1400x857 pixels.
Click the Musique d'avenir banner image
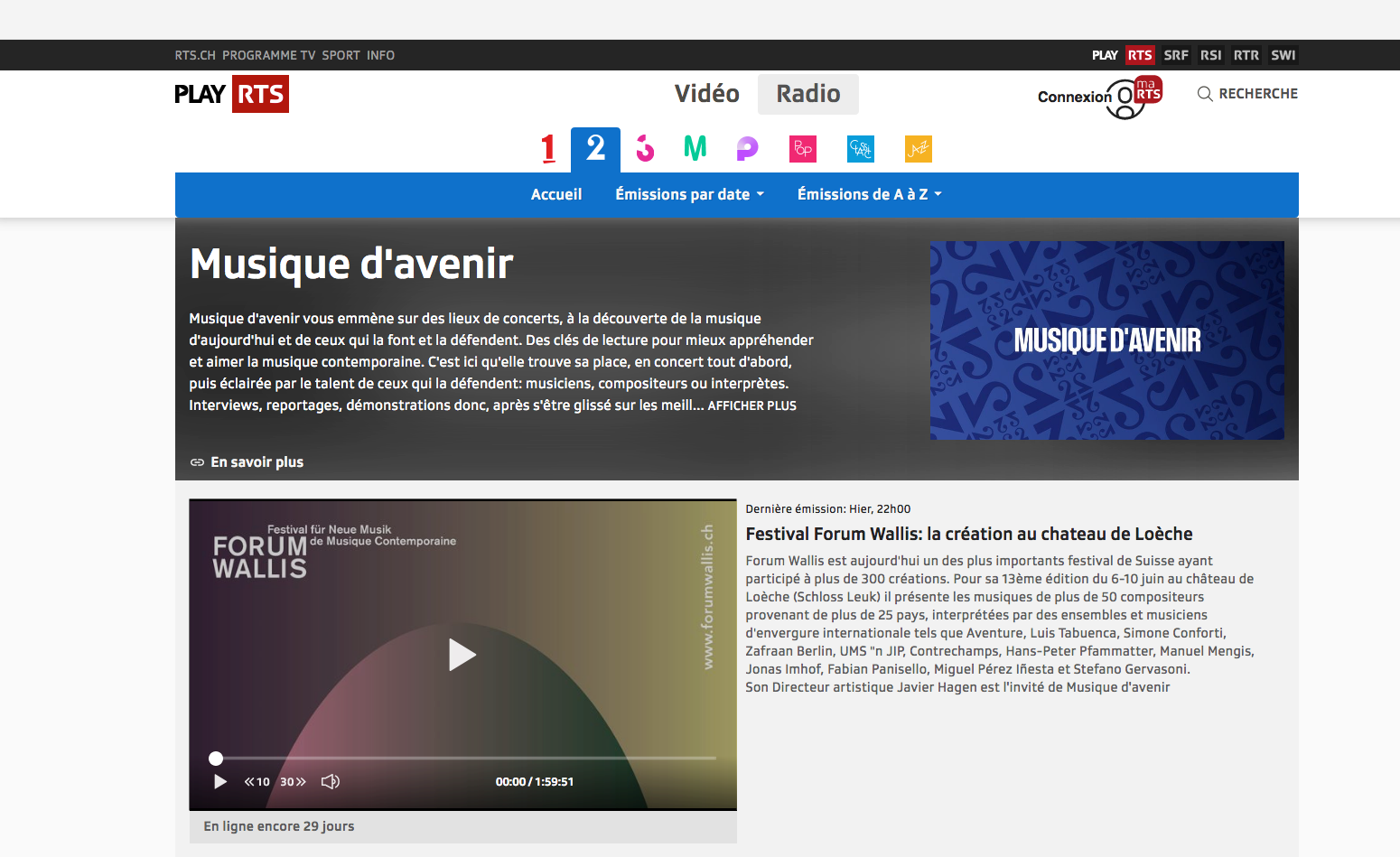point(1107,340)
